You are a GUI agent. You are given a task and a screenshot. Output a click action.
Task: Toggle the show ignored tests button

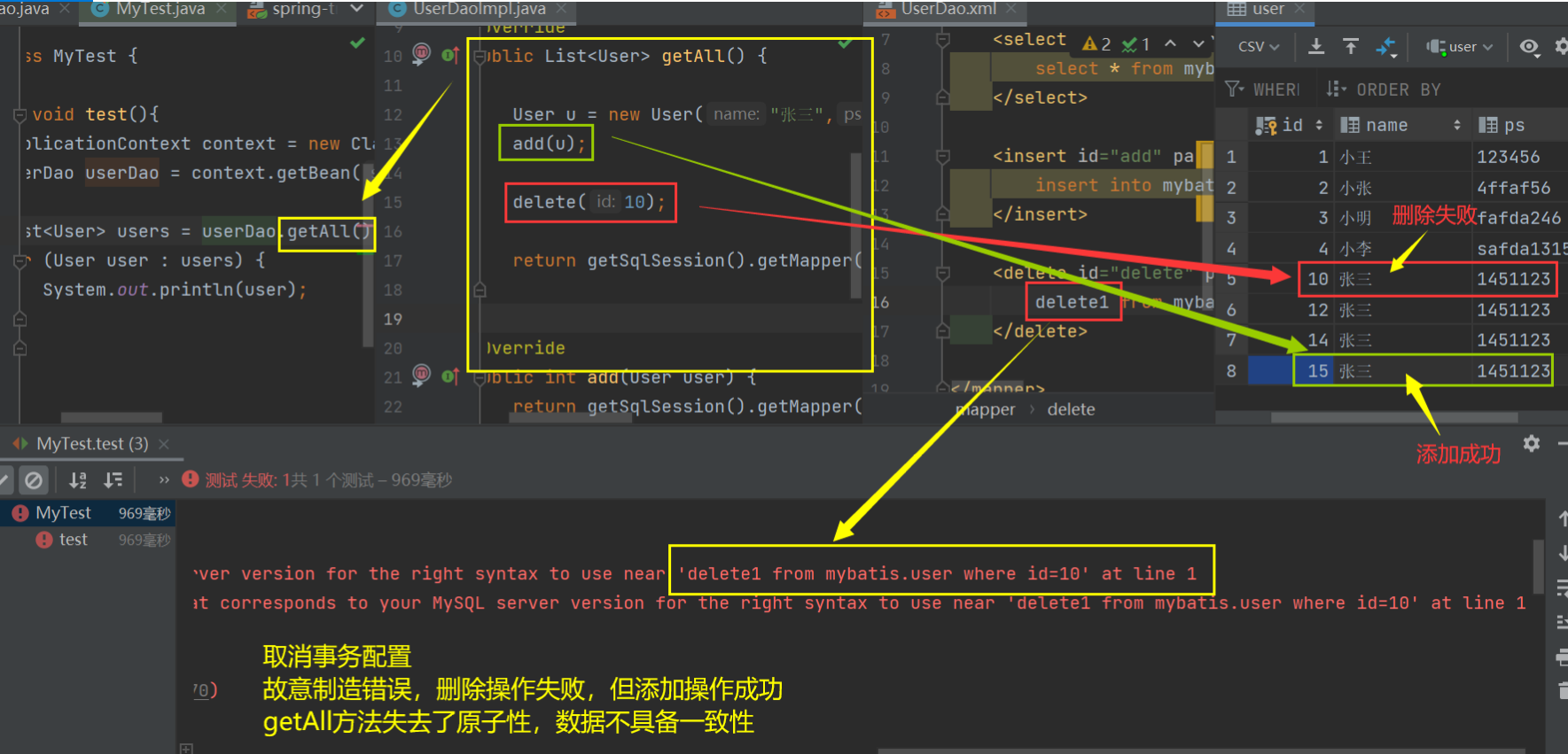(34, 480)
